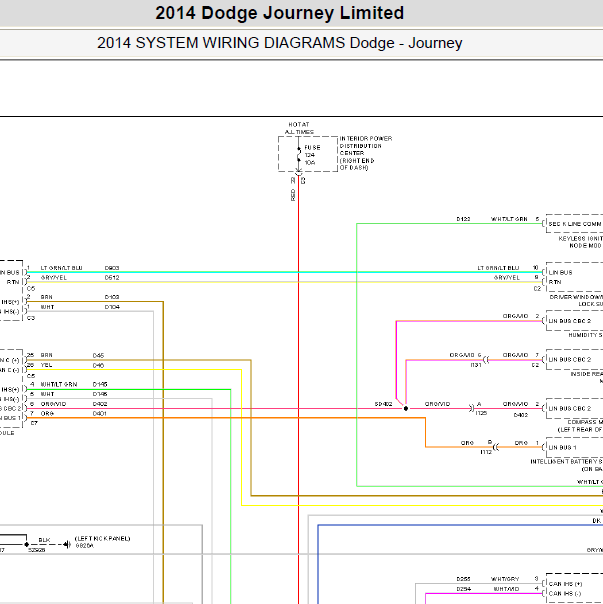This screenshot has width=603, height=604.
Task: Click the 'WHT/VIO' wire color label
Action: coord(506,589)
